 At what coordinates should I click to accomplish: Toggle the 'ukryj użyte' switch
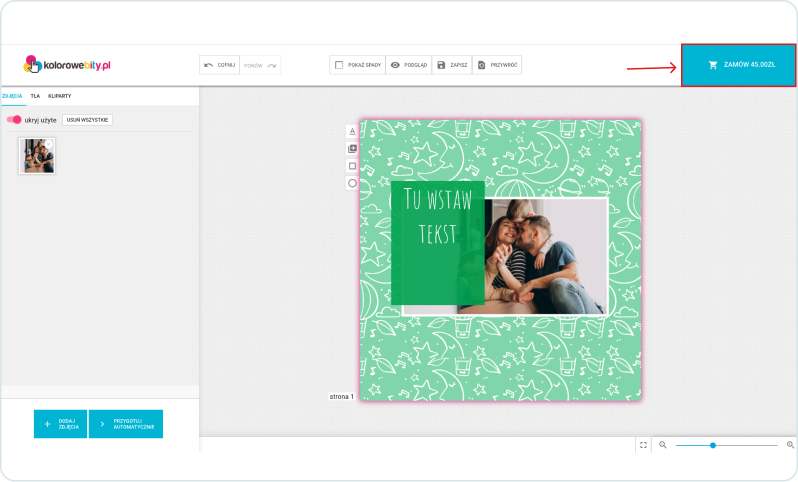pyautogui.click(x=14, y=120)
